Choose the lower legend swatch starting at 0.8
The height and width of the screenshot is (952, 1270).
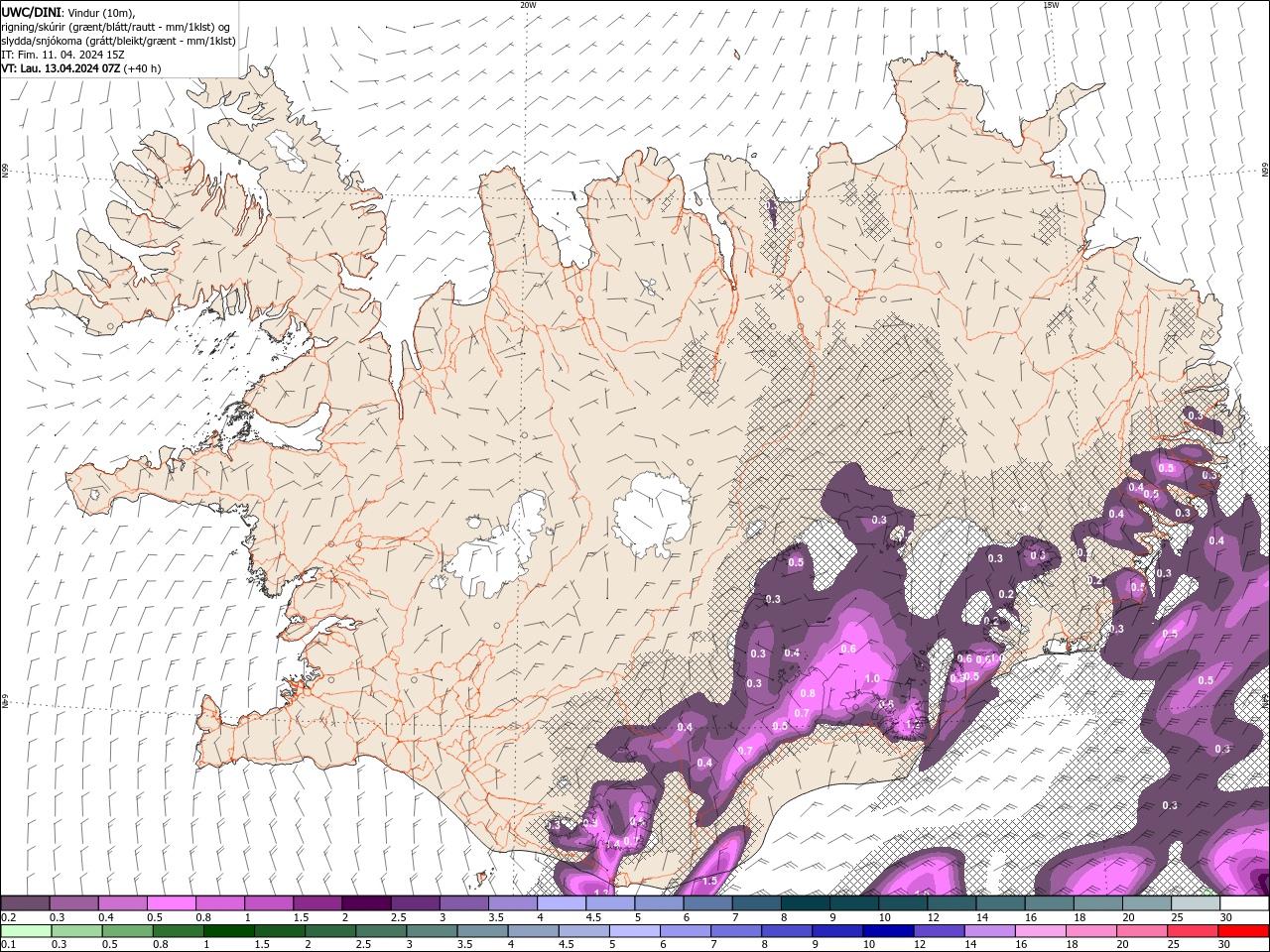[x=178, y=931]
